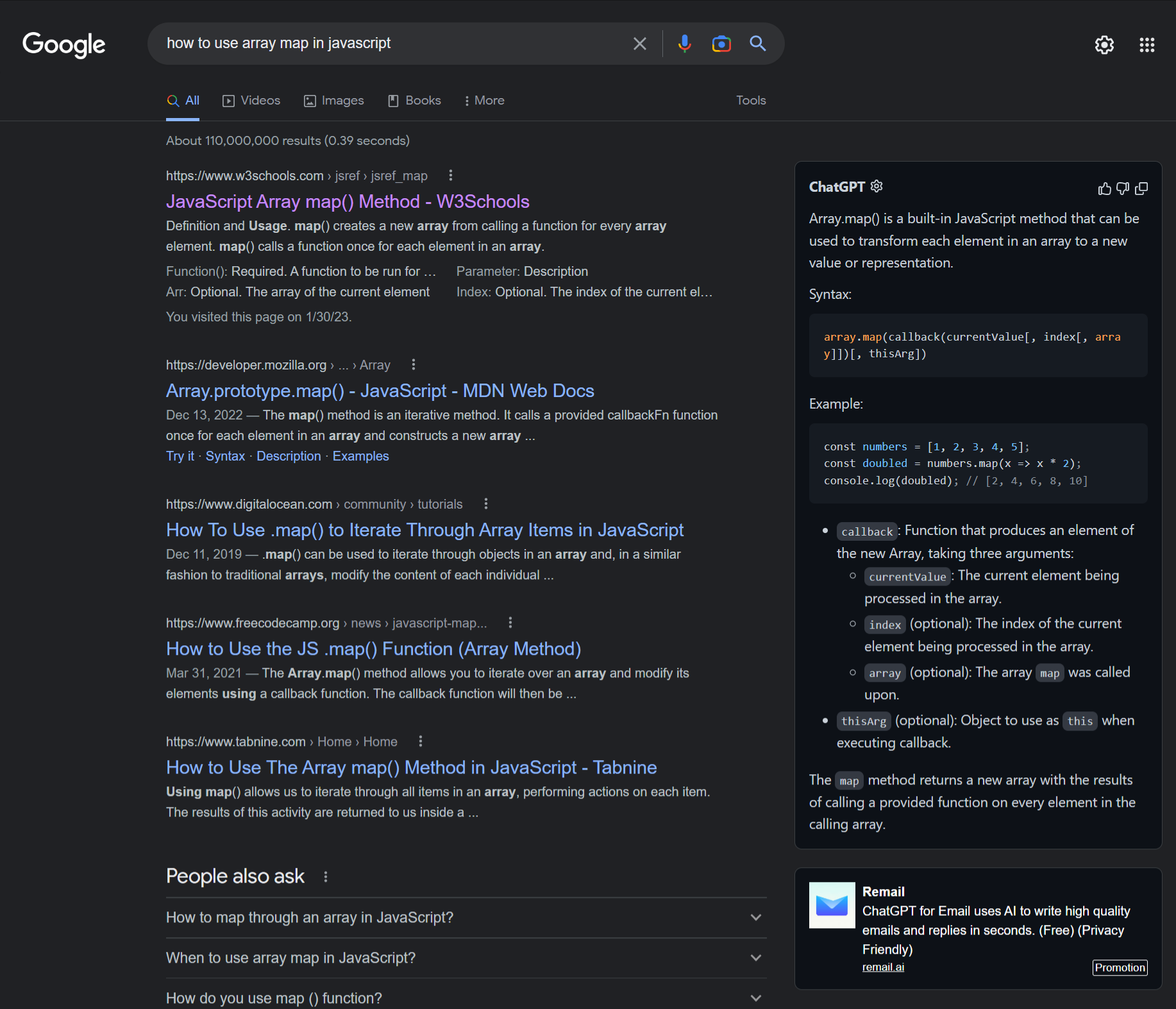
Task: Click the ChatGPT panel heading
Action: [x=837, y=187]
